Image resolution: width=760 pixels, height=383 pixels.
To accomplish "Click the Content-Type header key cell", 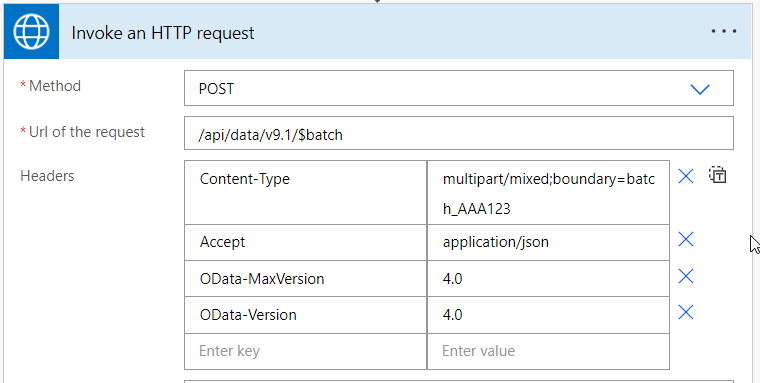I will pyautogui.click(x=305, y=192).
